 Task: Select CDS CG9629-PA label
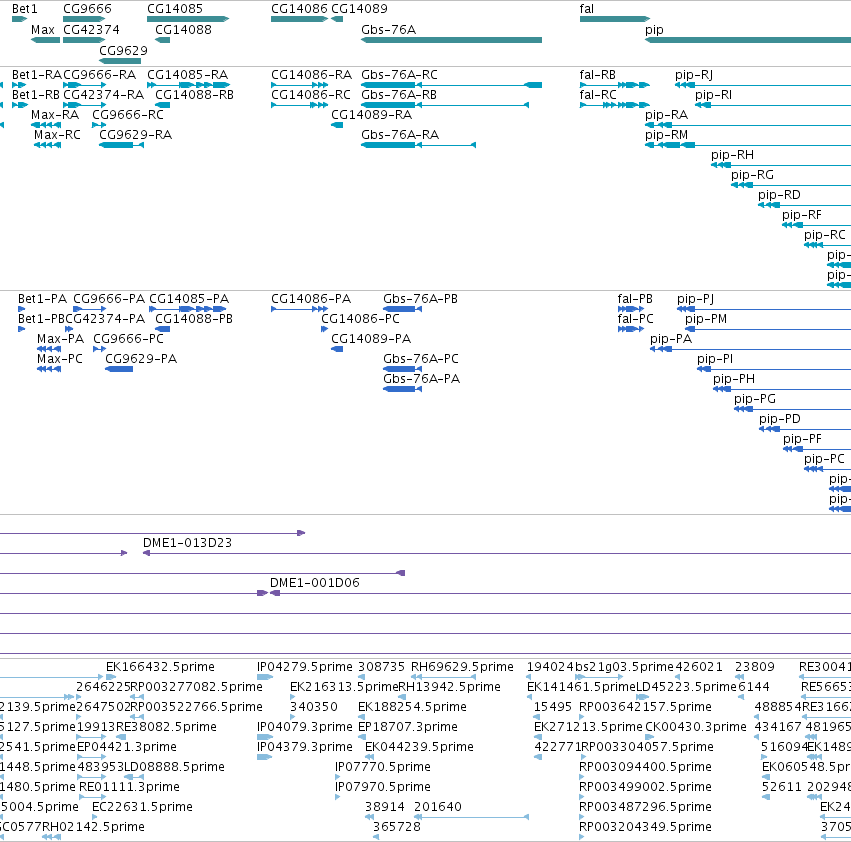[x=141, y=359]
